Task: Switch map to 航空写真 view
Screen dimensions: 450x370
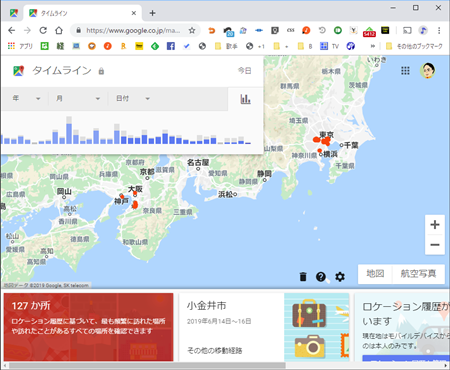Action: [418, 274]
